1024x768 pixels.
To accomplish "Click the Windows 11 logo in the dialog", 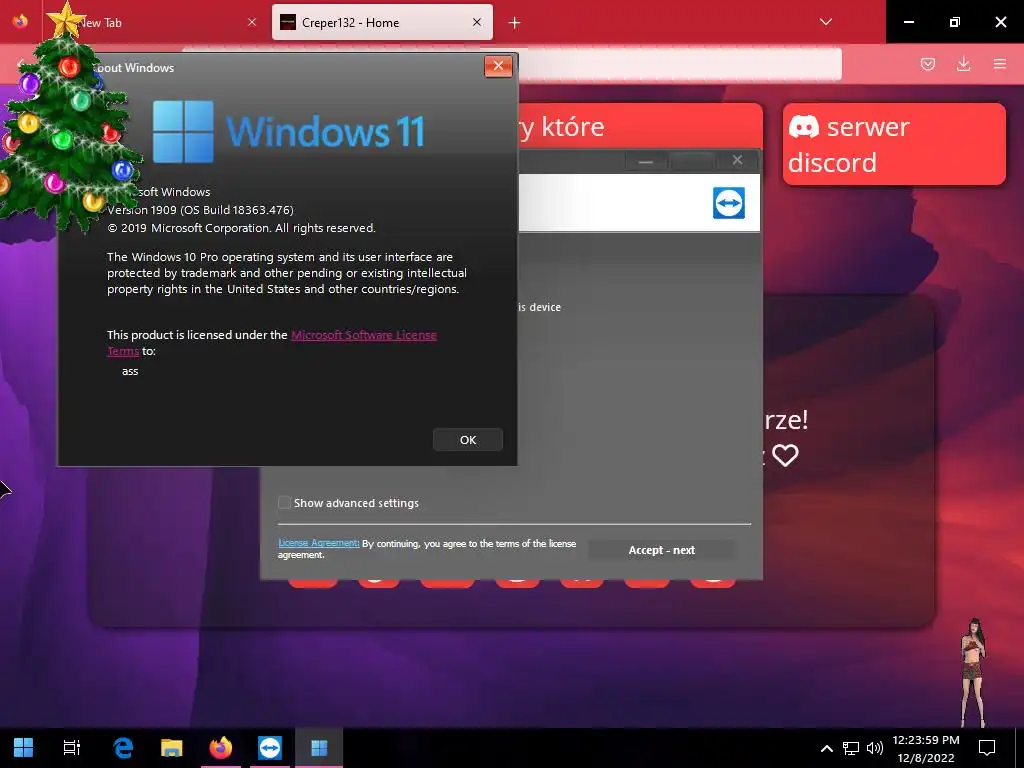I will (x=289, y=131).
